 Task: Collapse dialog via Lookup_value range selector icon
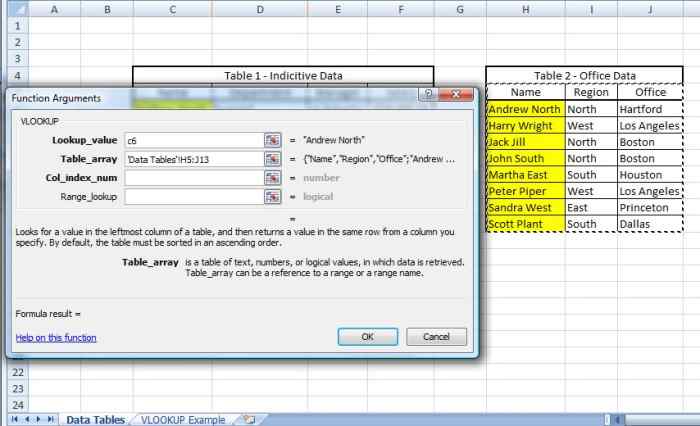click(272, 140)
